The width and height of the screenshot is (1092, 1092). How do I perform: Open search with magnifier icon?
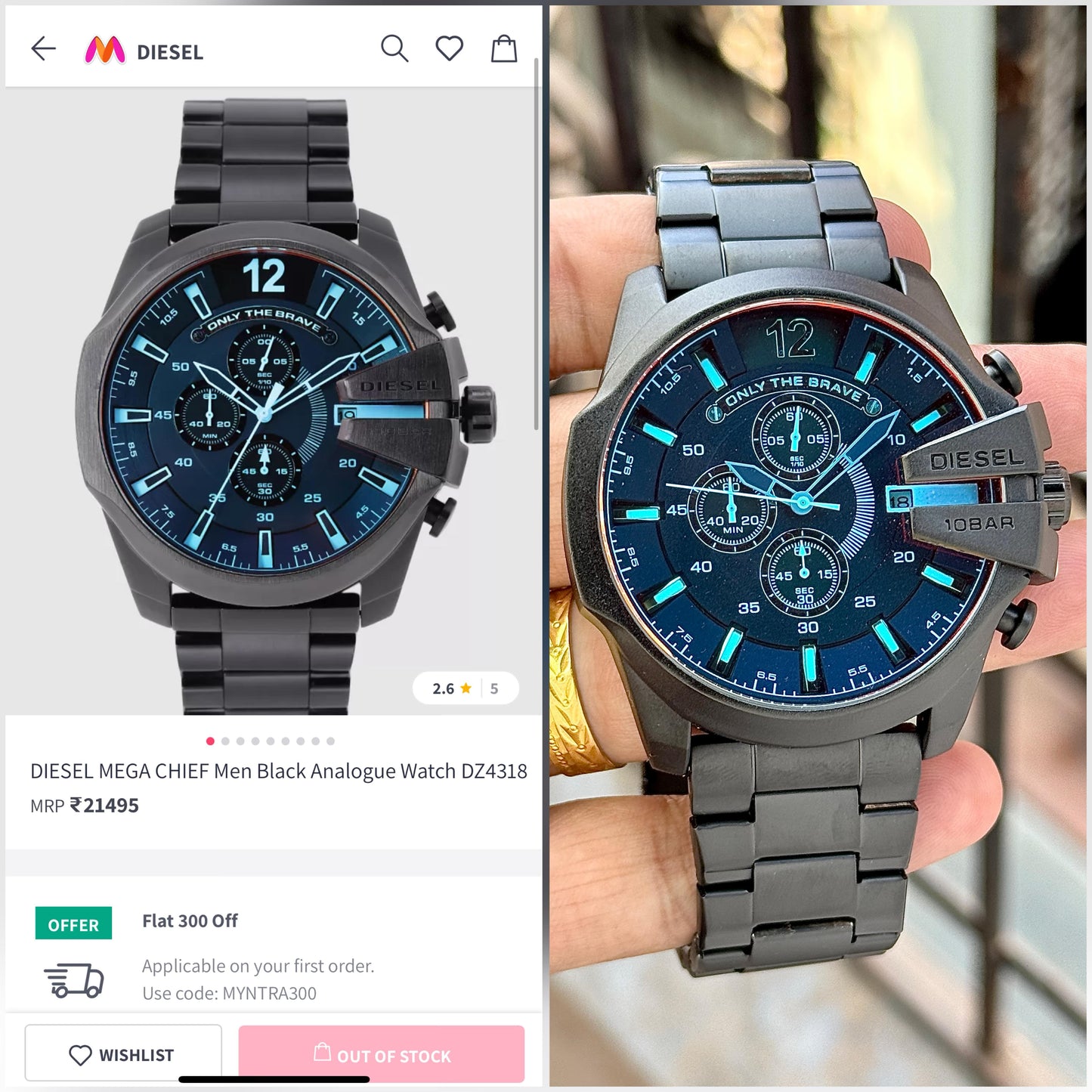coord(394,49)
